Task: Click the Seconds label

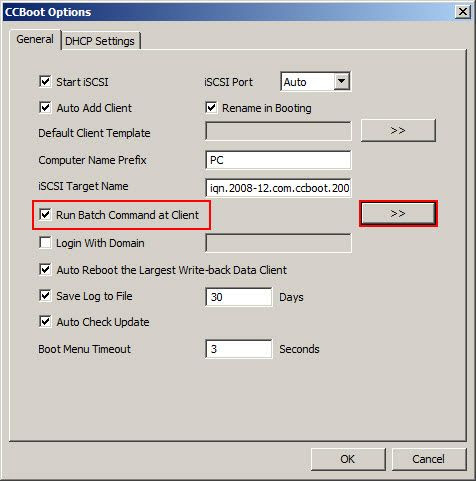Action: point(299,349)
